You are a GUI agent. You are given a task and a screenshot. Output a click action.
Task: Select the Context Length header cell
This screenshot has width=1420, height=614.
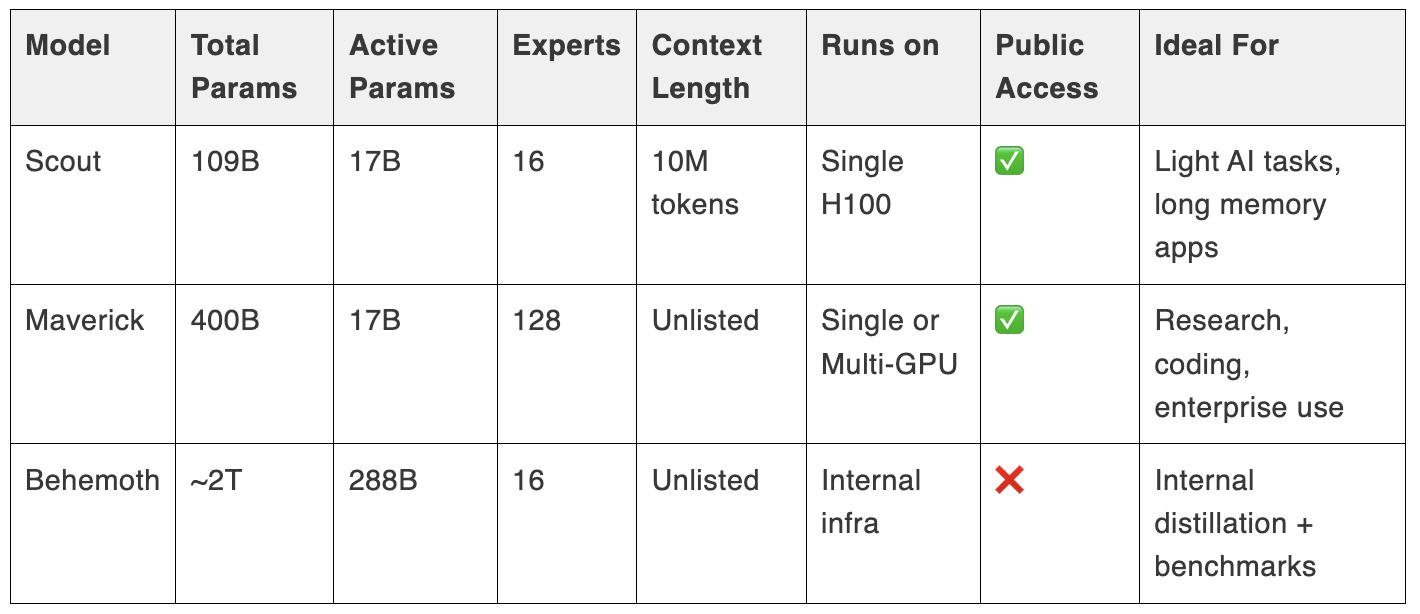click(x=722, y=67)
